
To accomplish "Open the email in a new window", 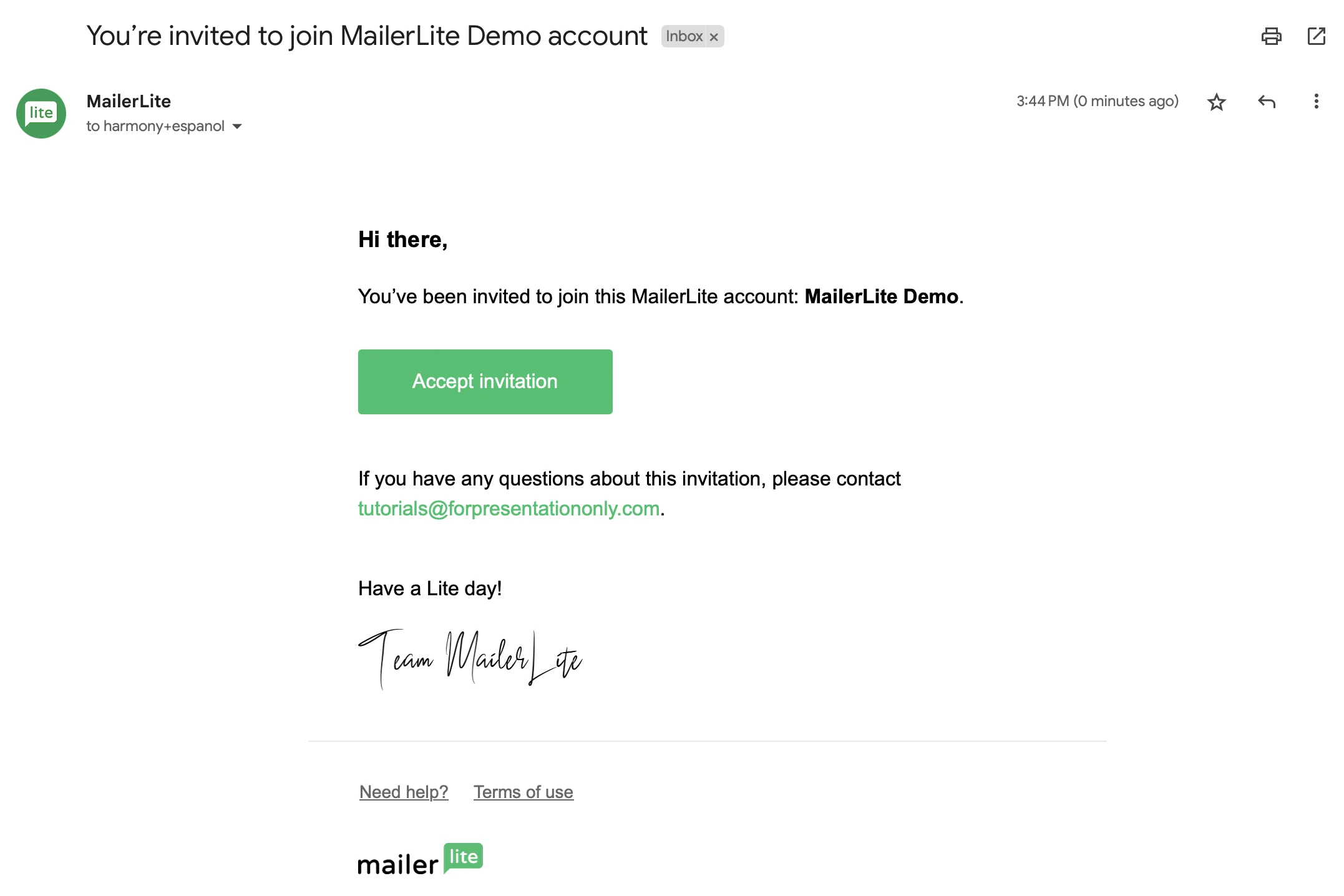I will tap(1316, 36).
